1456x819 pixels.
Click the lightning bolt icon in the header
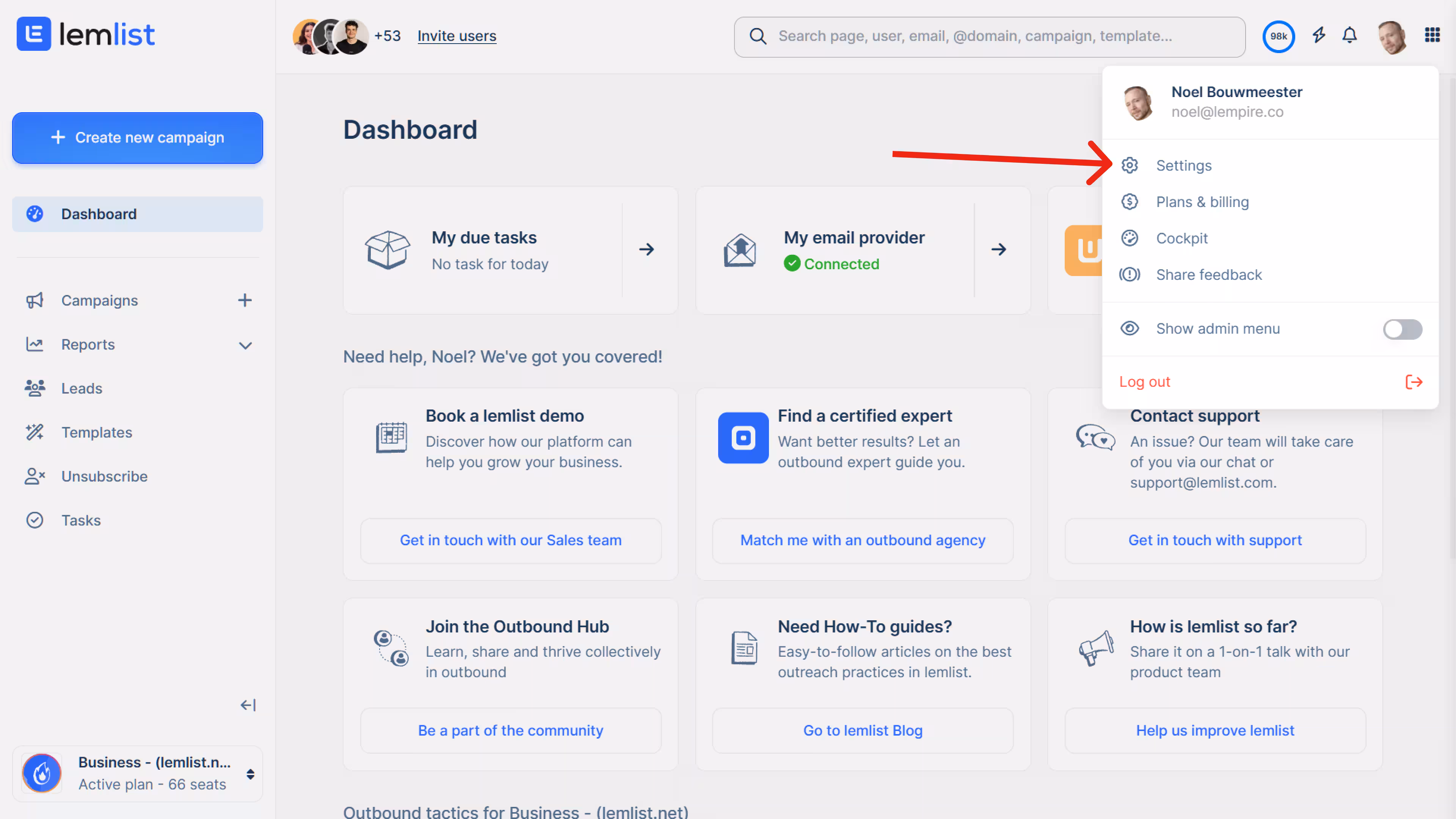(1319, 36)
